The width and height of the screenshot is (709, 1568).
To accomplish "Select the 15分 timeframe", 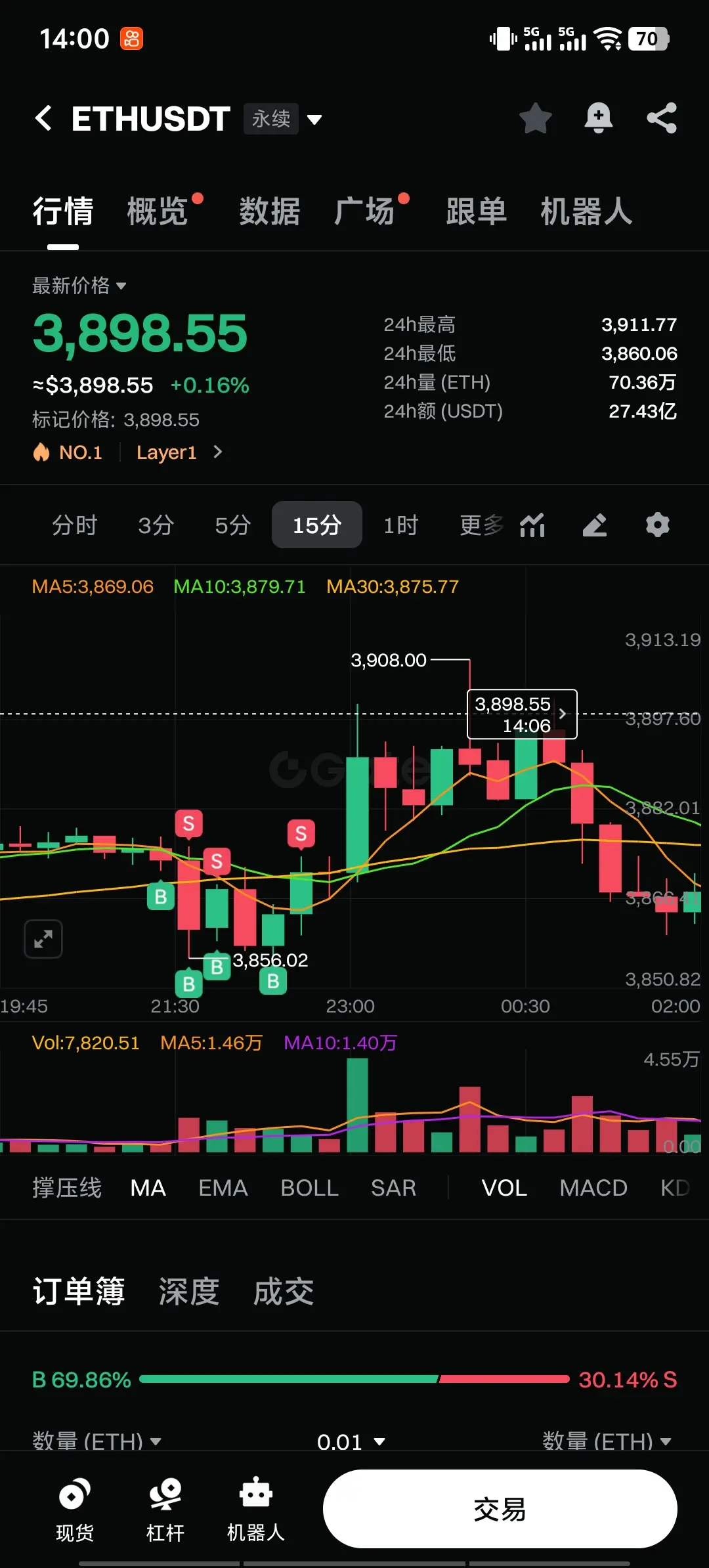I will (317, 525).
